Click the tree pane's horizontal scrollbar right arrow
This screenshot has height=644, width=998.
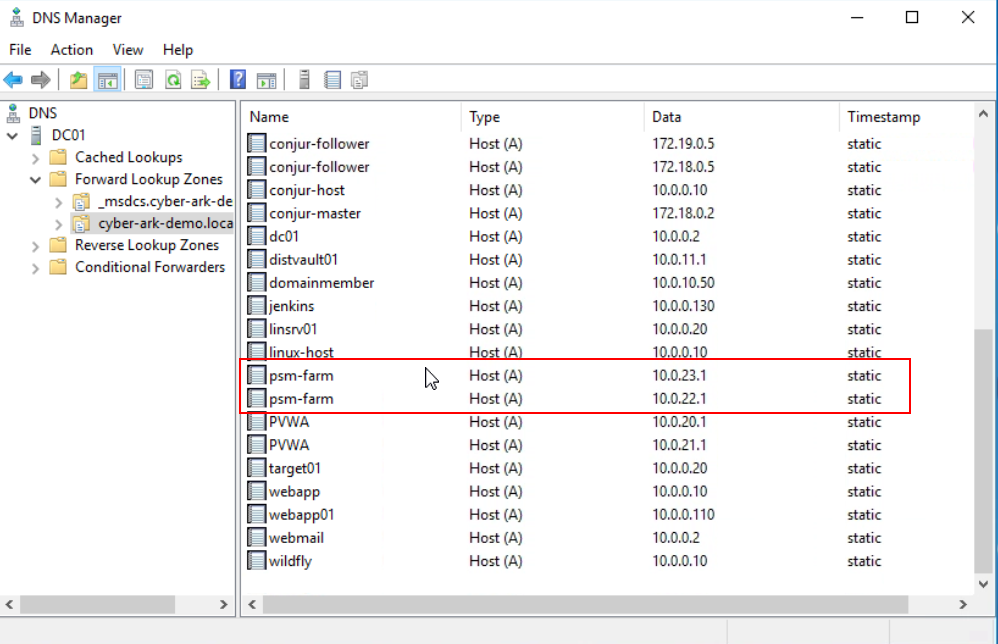223,605
